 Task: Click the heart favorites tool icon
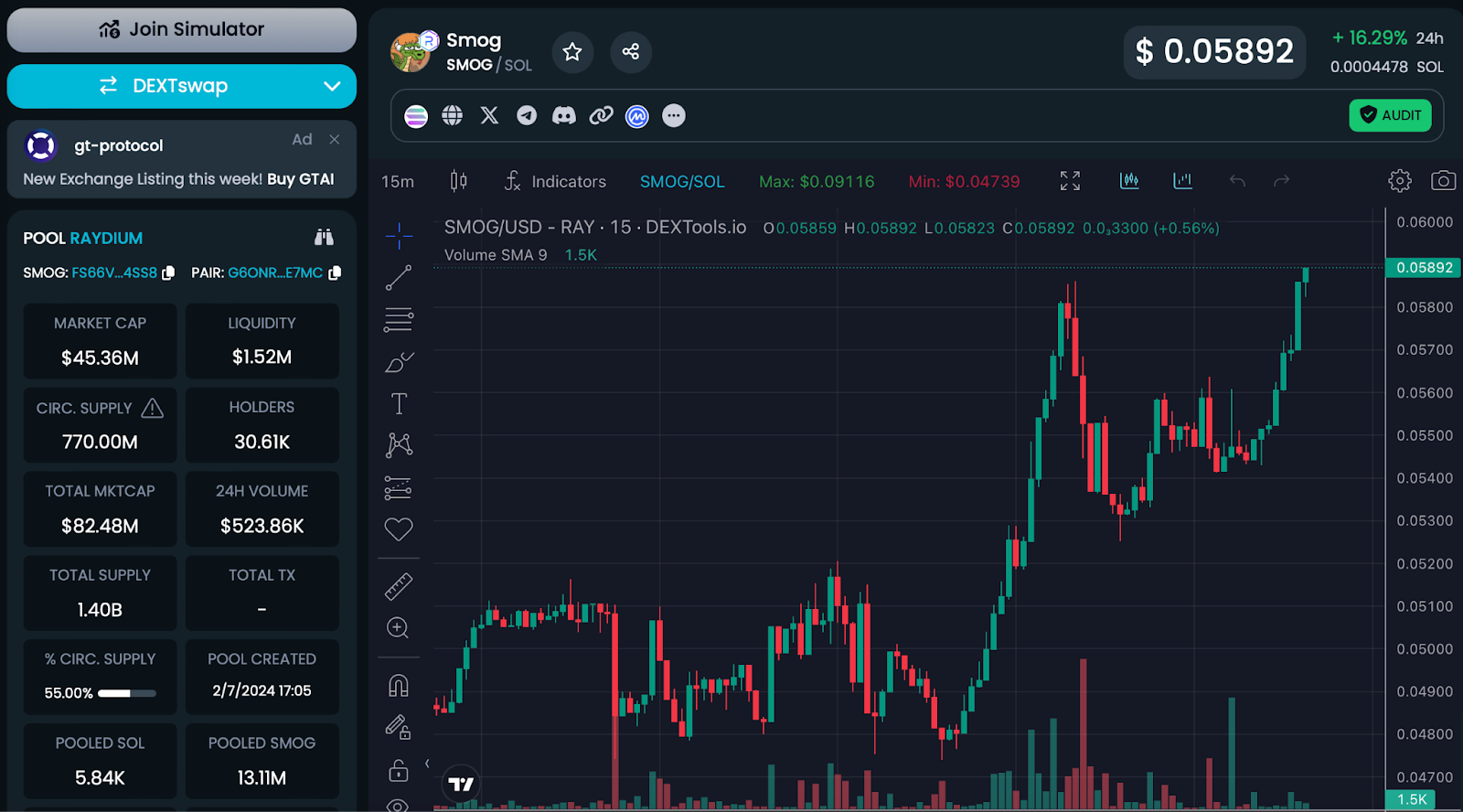(399, 529)
